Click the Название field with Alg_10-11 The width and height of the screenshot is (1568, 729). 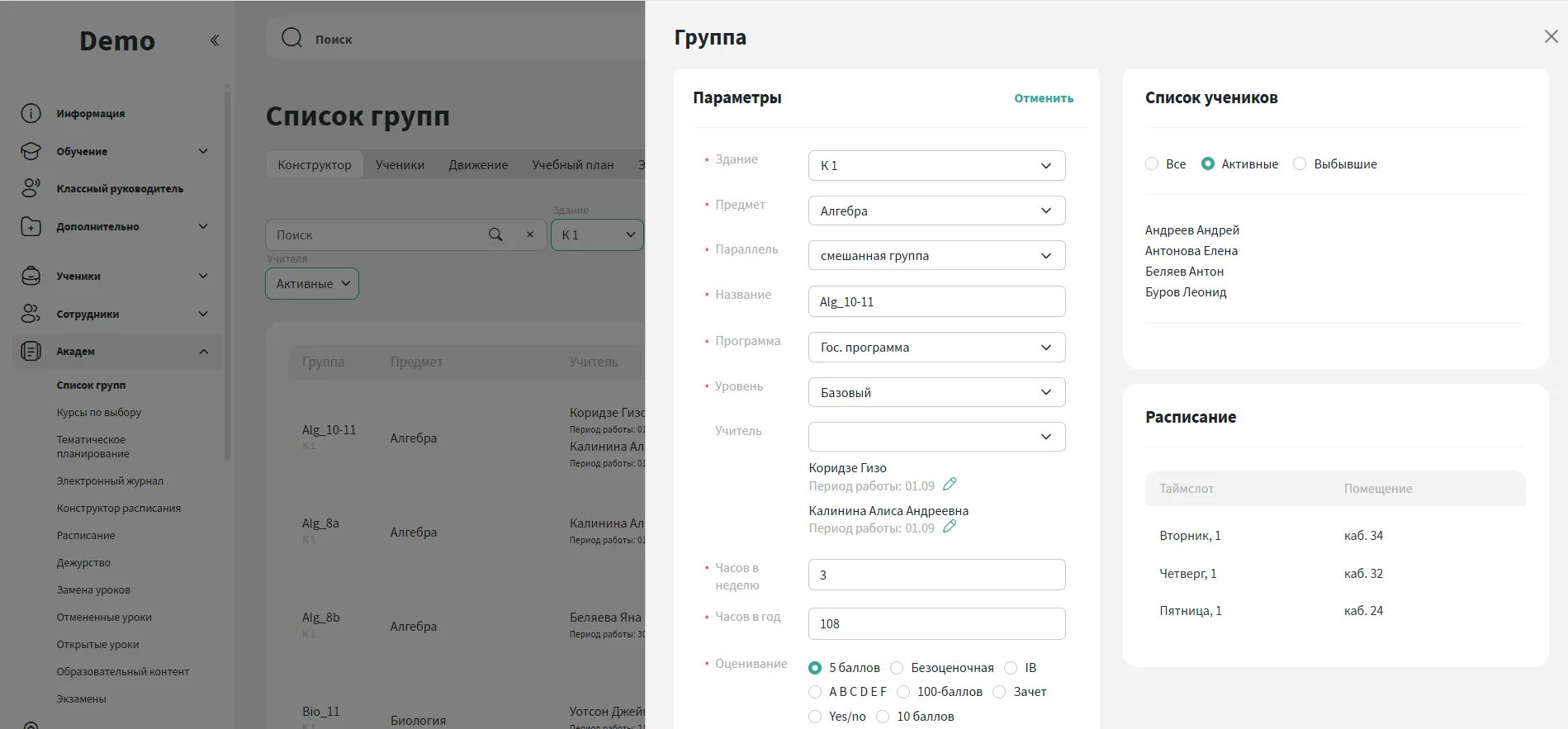pos(936,301)
